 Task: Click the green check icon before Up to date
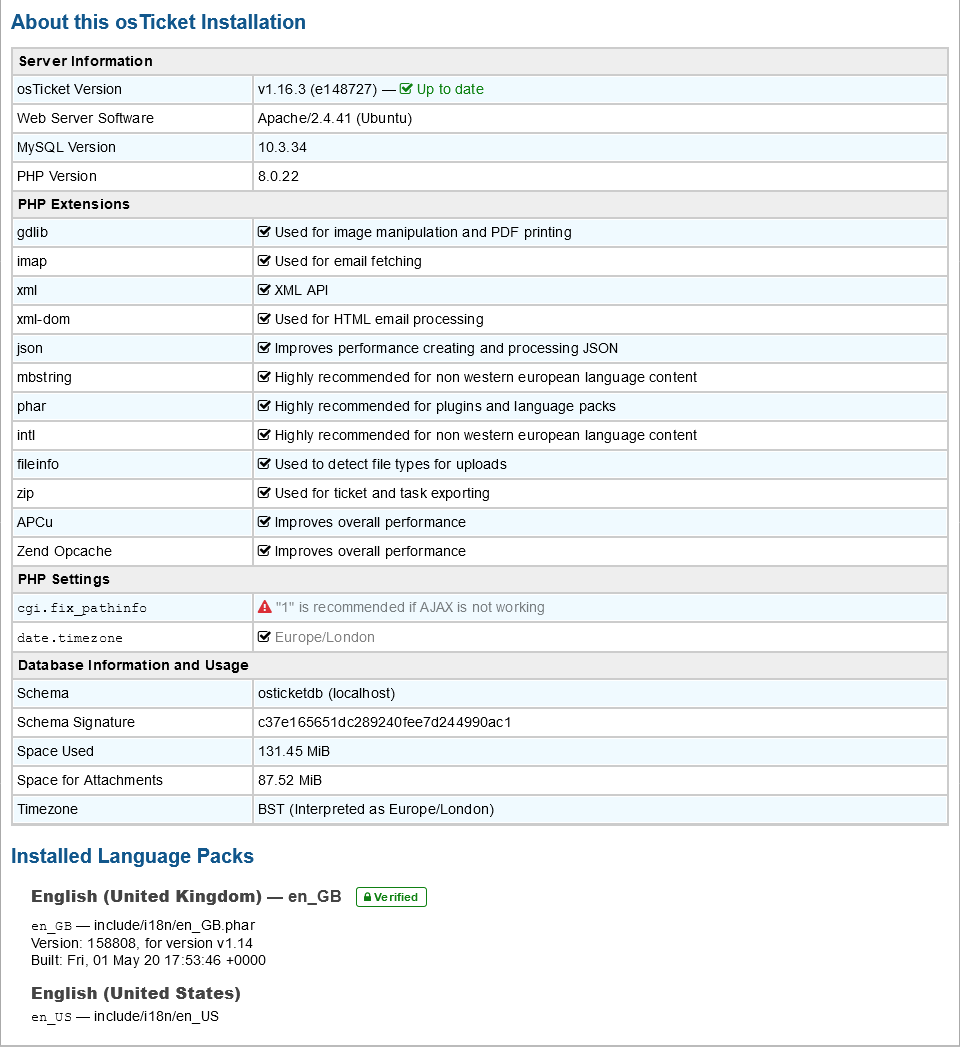(406, 89)
